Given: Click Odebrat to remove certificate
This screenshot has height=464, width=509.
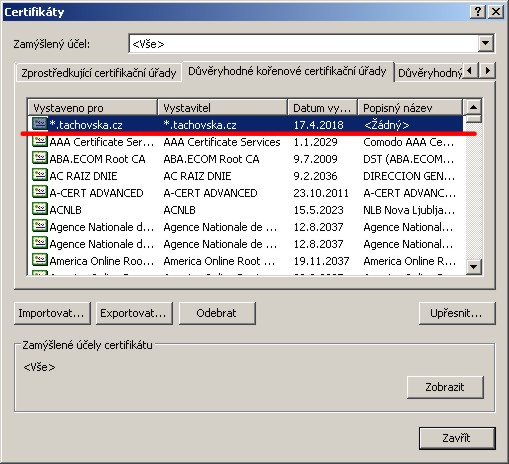Looking at the screenshot, I should (x=217, y=313).
